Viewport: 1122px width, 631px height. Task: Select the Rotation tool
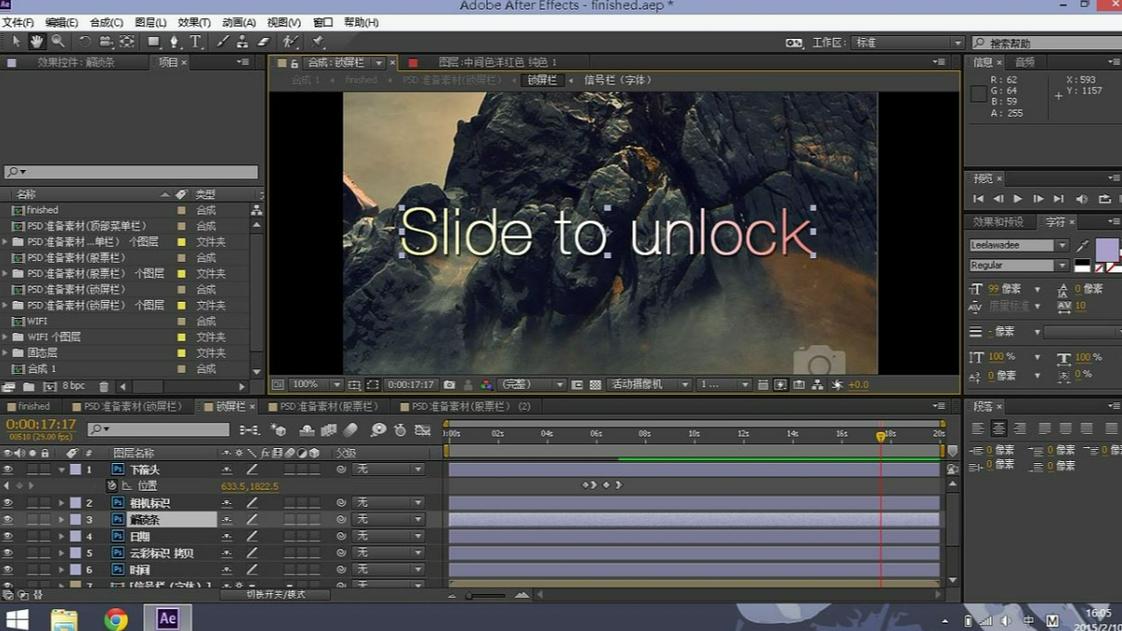point(84,41)
